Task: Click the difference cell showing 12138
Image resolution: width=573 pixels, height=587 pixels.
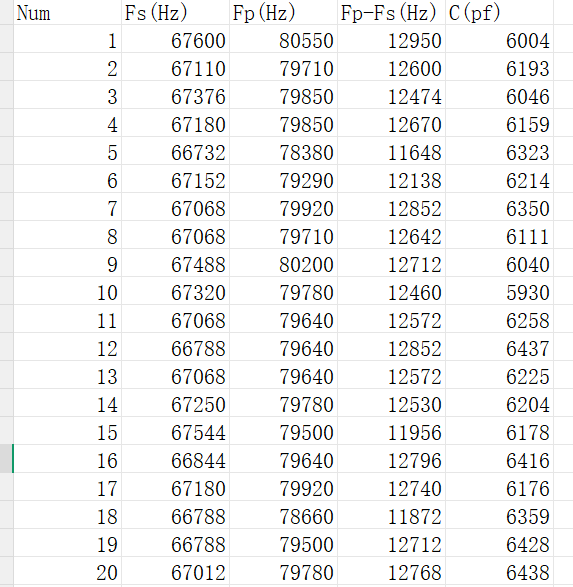Action: click(391, 179)
